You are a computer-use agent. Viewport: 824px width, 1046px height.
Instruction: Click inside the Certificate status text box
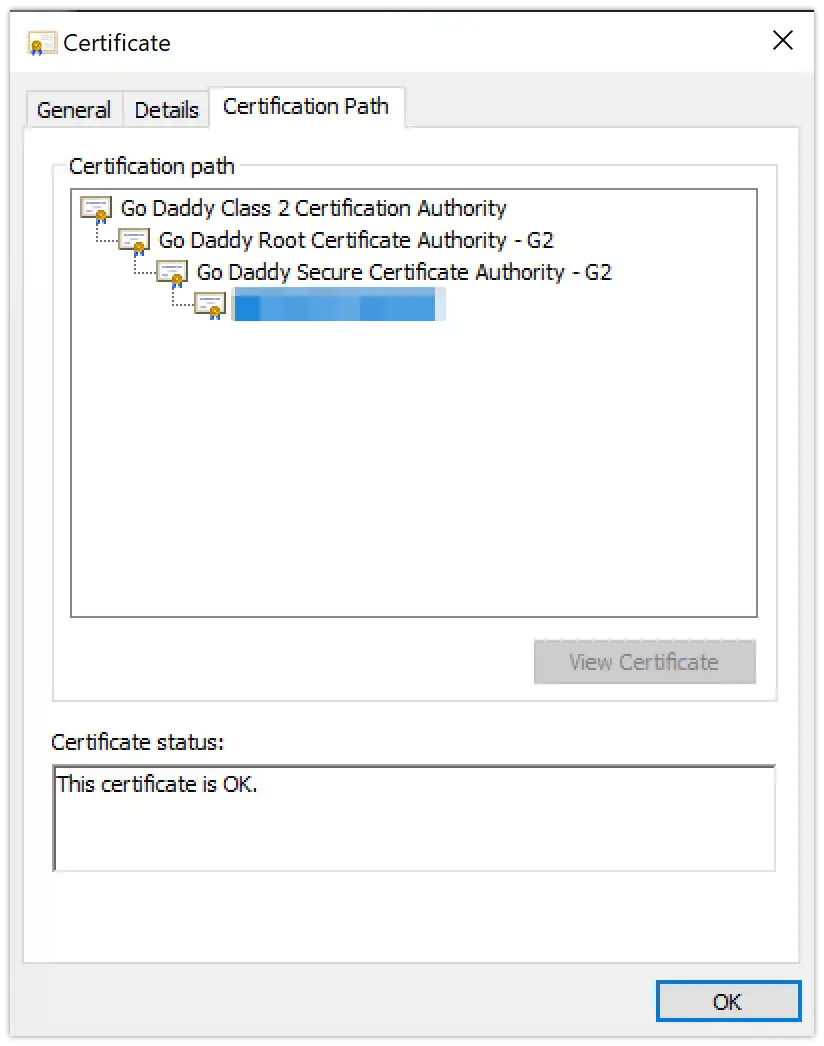[x=413, y=816]
